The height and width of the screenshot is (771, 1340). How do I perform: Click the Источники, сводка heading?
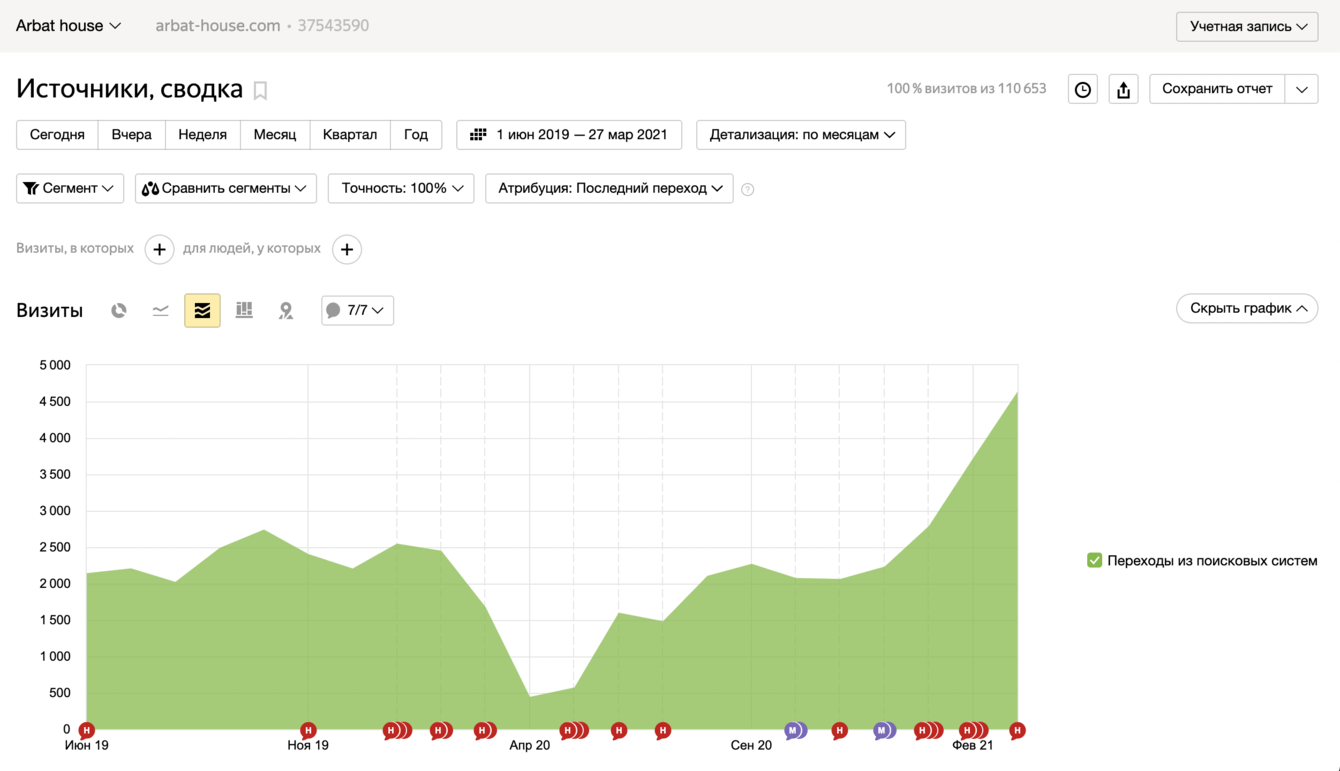[x=130, y=89]
